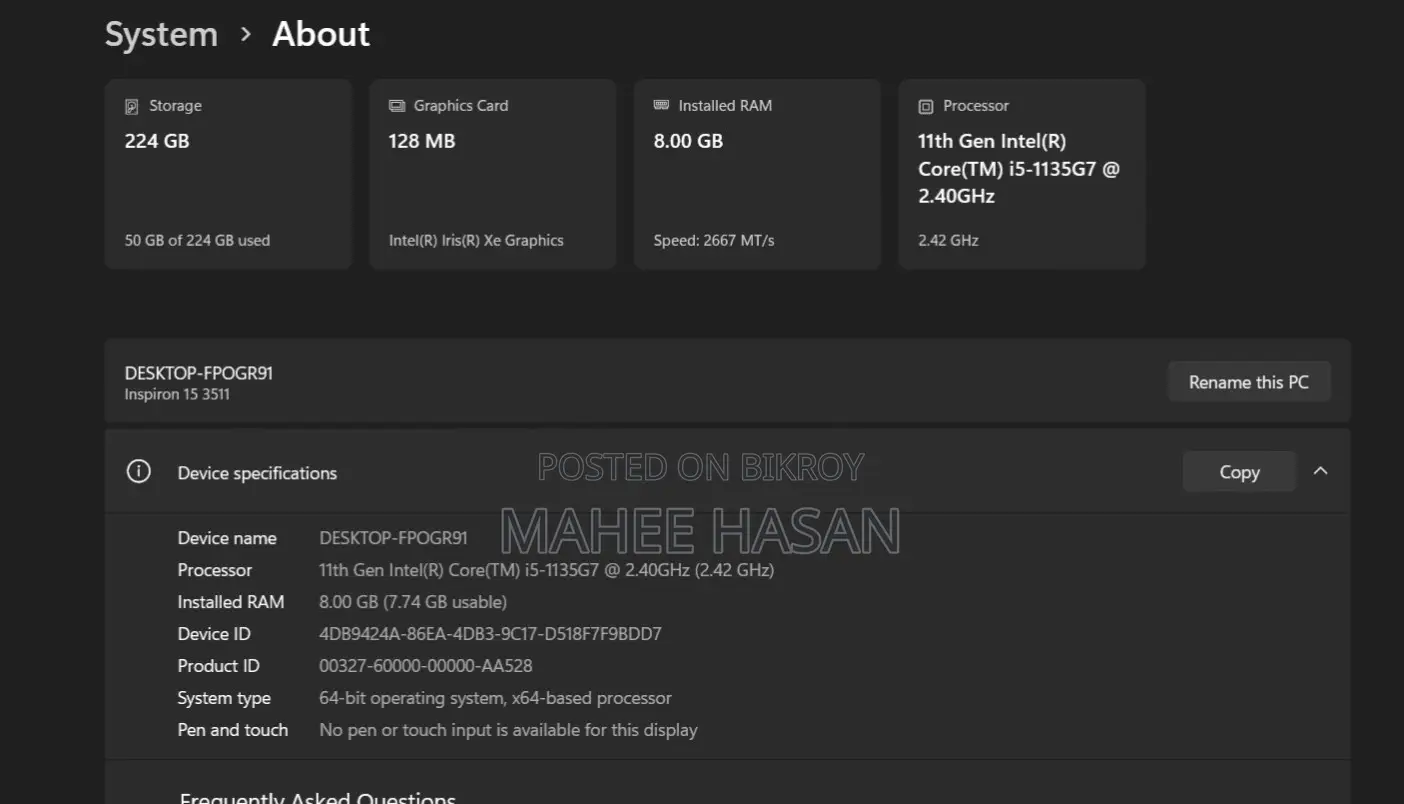Screen dimensions: 1404x804
Task: Open the 128 MB Graphics Card card
Action: click(493, 174)
